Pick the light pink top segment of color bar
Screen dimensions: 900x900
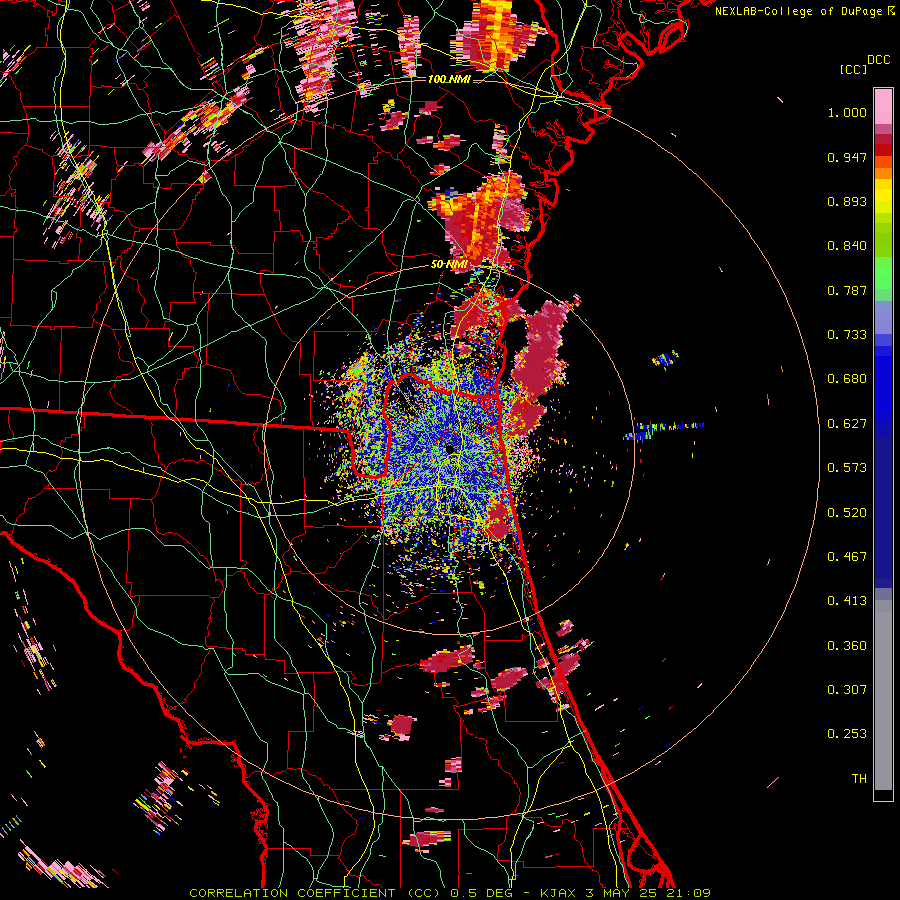883,107
